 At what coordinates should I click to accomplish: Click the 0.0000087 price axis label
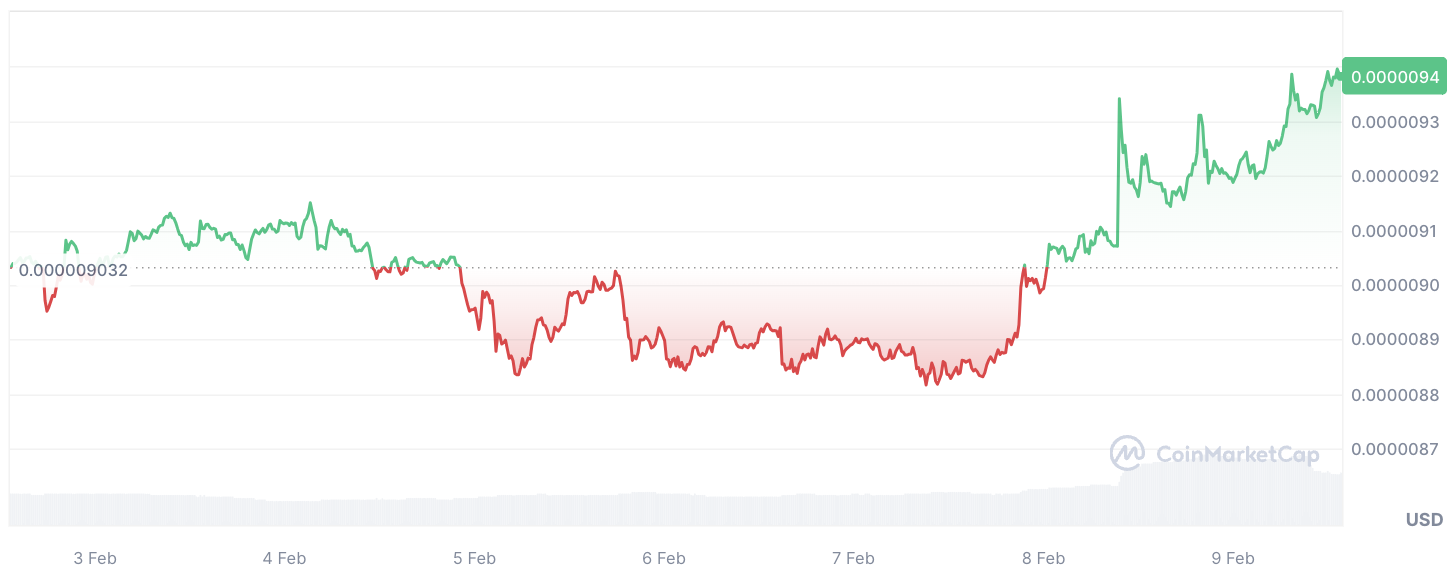1395,448
